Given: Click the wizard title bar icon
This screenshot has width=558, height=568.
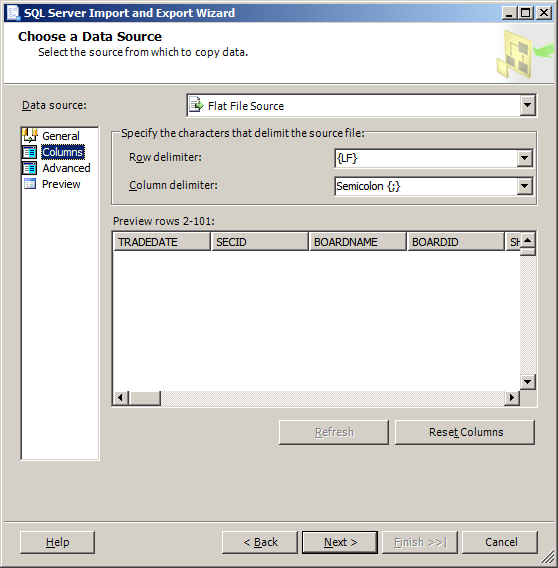Looking at the screenshot, I should 14,13.
